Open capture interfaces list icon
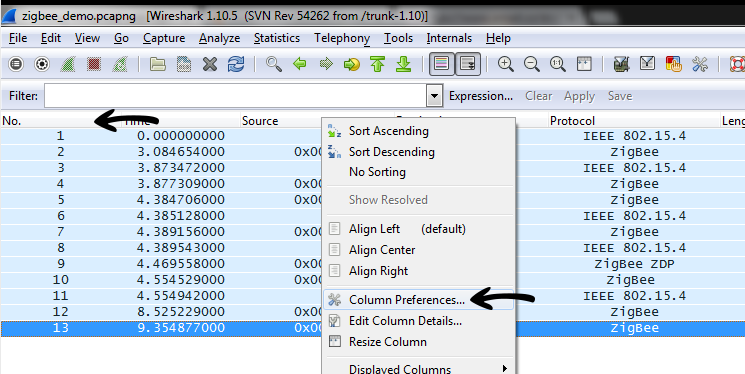Screen dimensions: 745x374 pos(16,64)
